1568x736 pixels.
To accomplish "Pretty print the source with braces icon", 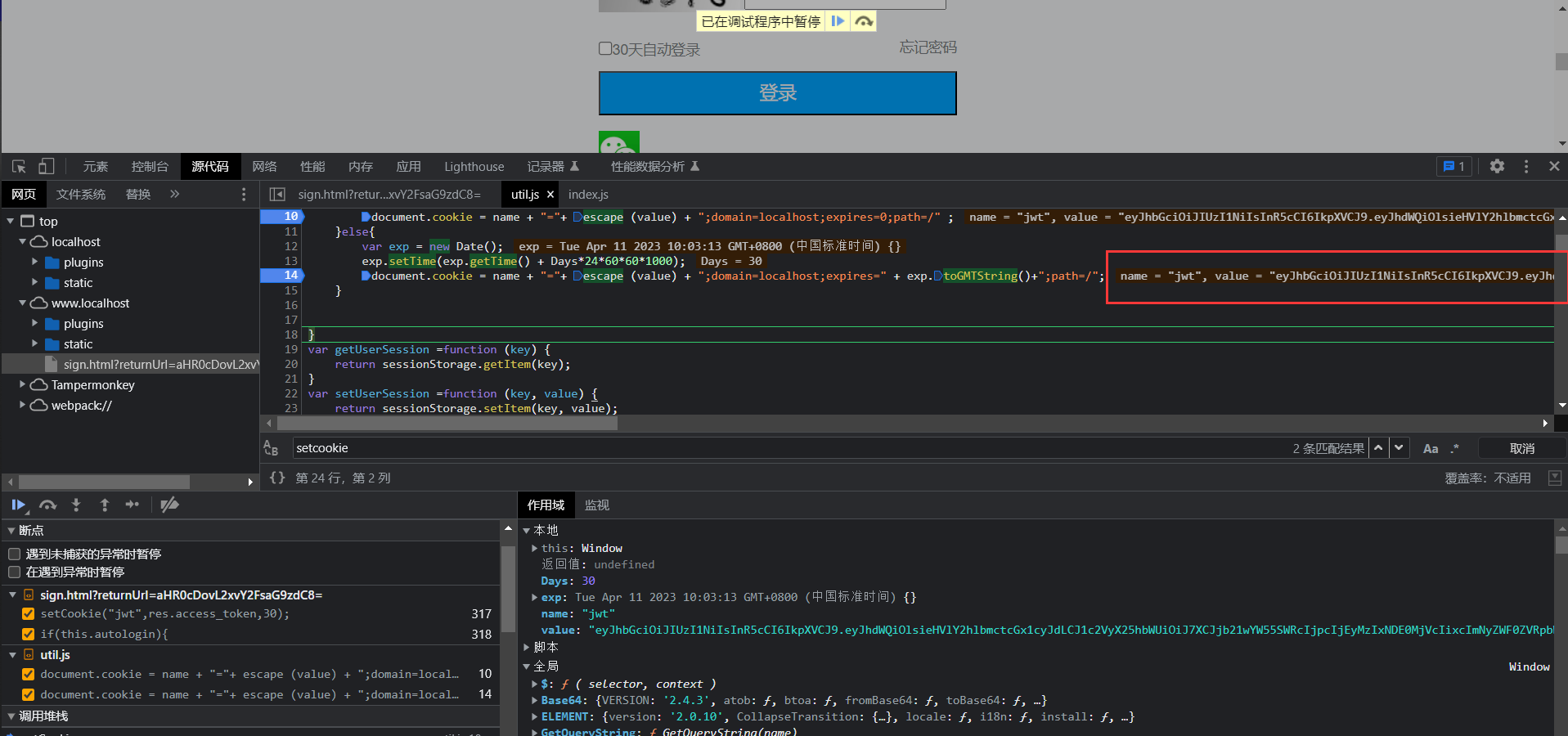I will (x=277, y=478).
